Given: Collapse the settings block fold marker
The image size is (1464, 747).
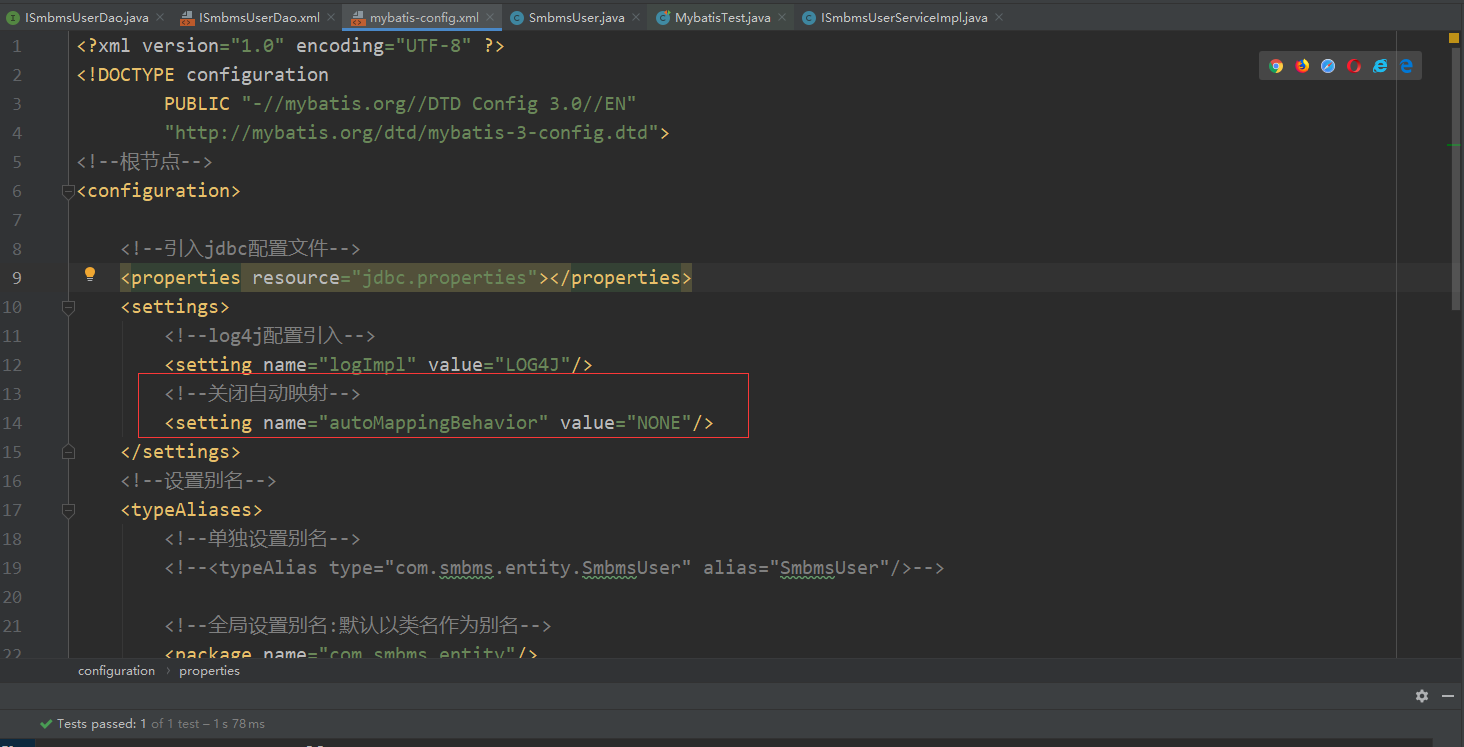Looking at the screenshot, I should coord(68,307).
